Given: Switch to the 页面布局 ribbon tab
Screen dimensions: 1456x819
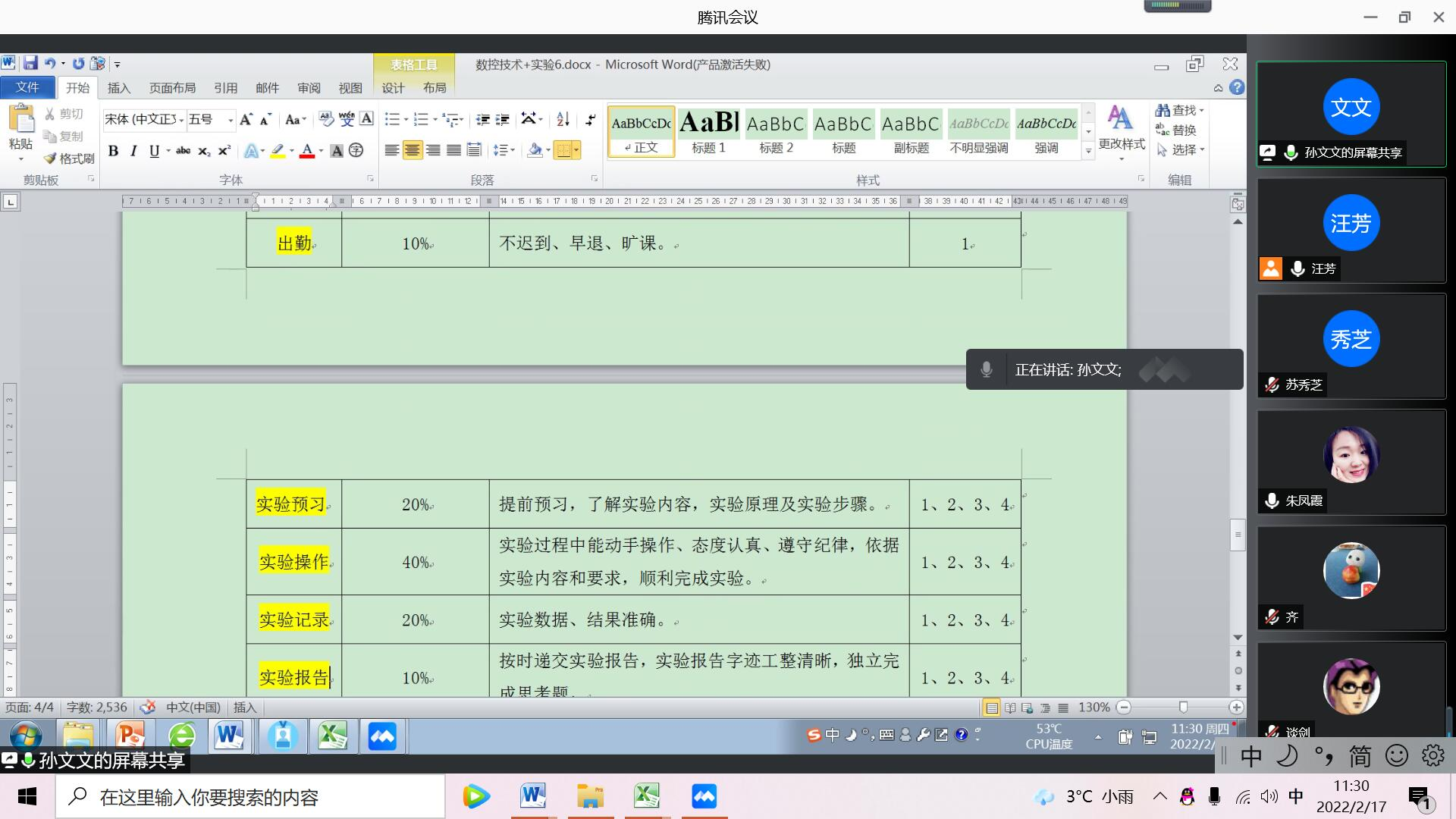Looking at the screenshot, I should tap(172, 88).
